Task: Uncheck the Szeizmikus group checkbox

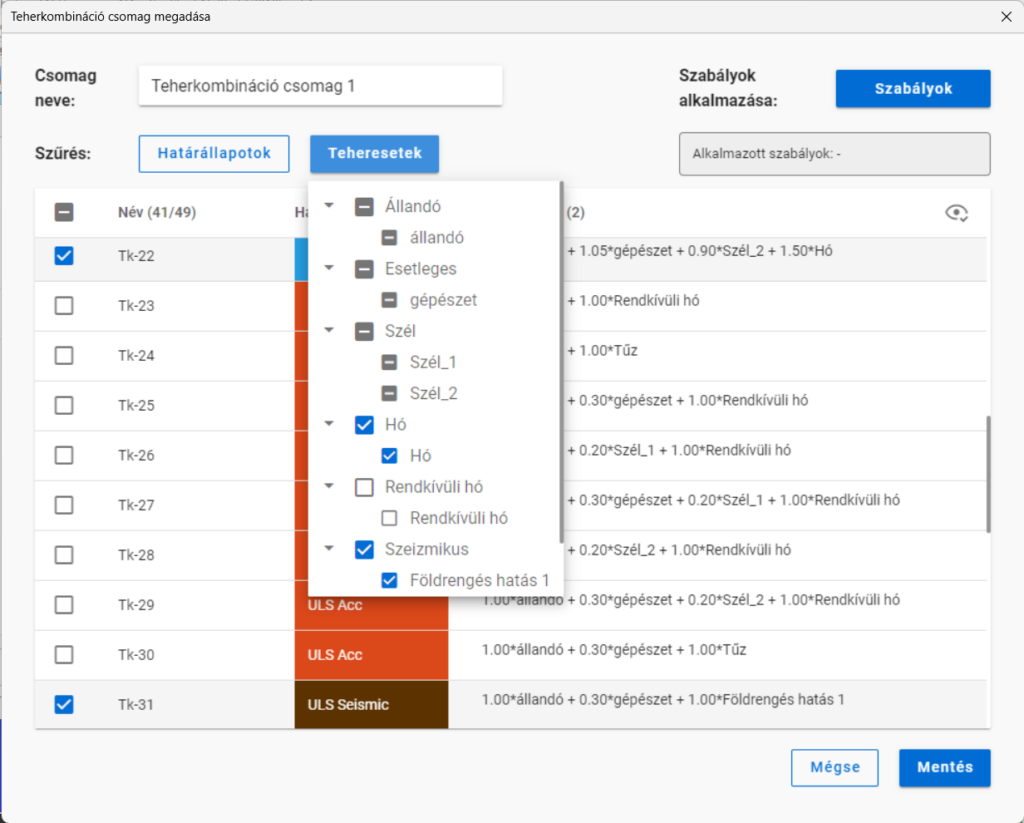Action: point(364,549)
